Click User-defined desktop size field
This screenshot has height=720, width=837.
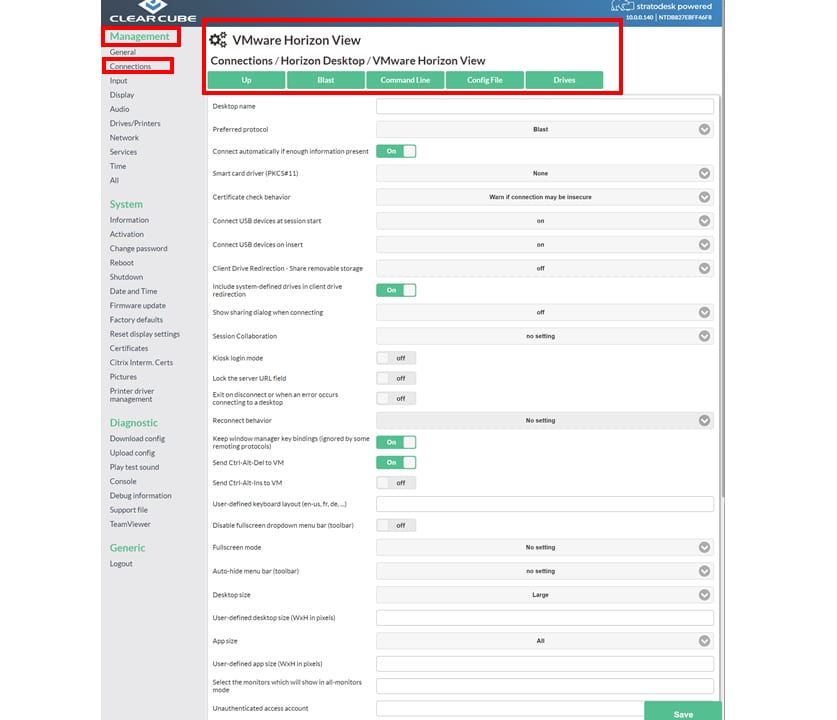(544, 618)
